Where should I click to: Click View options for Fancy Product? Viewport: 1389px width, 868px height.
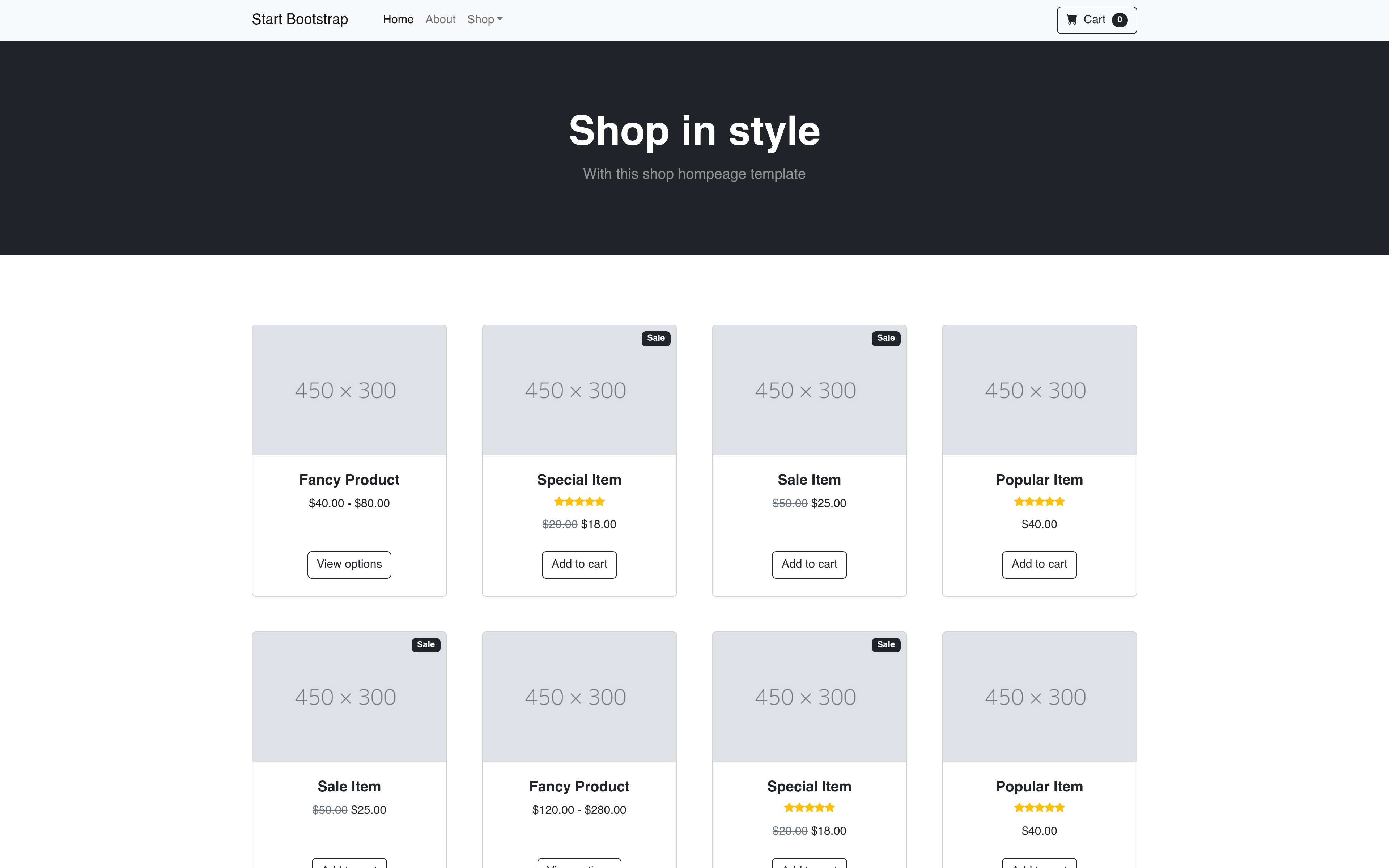click(349, 564)
